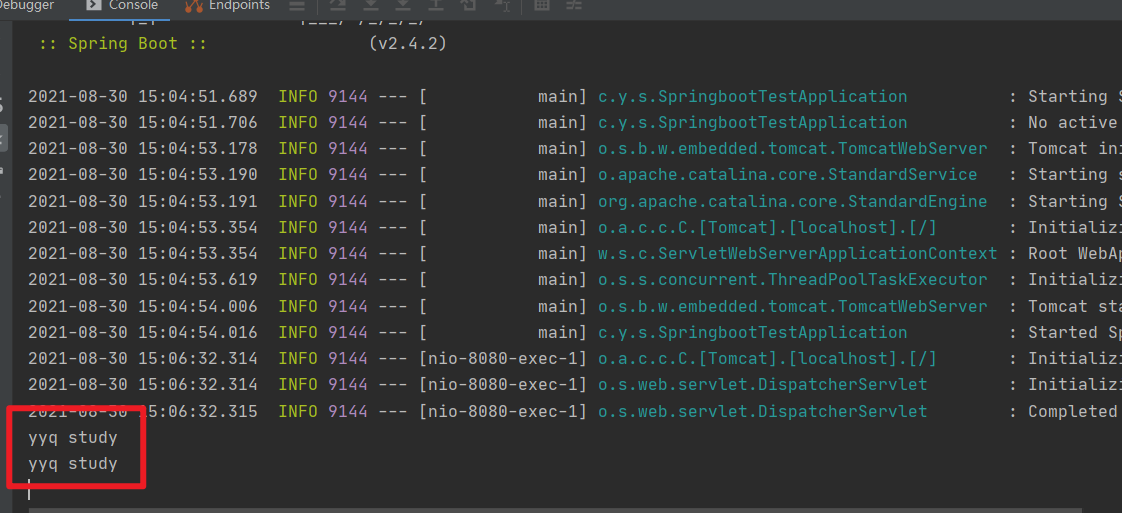Click logger o.apache.catalina.core.StandardService
Screen dimensions: 1122x513
click(788, 175)
